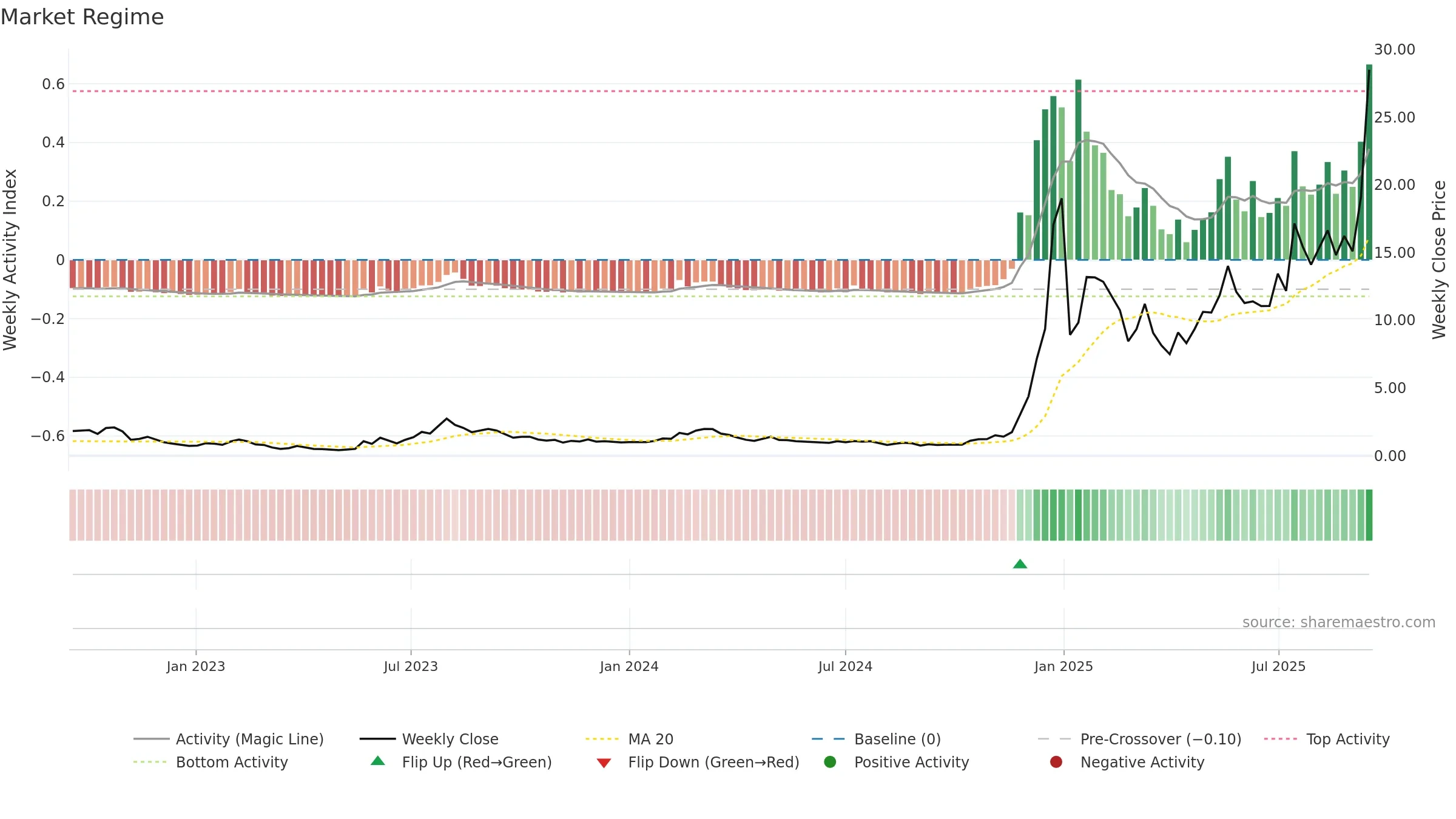Click the Jul 2024 x-axis label
1456x819 pixels.
(x=845, y=666)
